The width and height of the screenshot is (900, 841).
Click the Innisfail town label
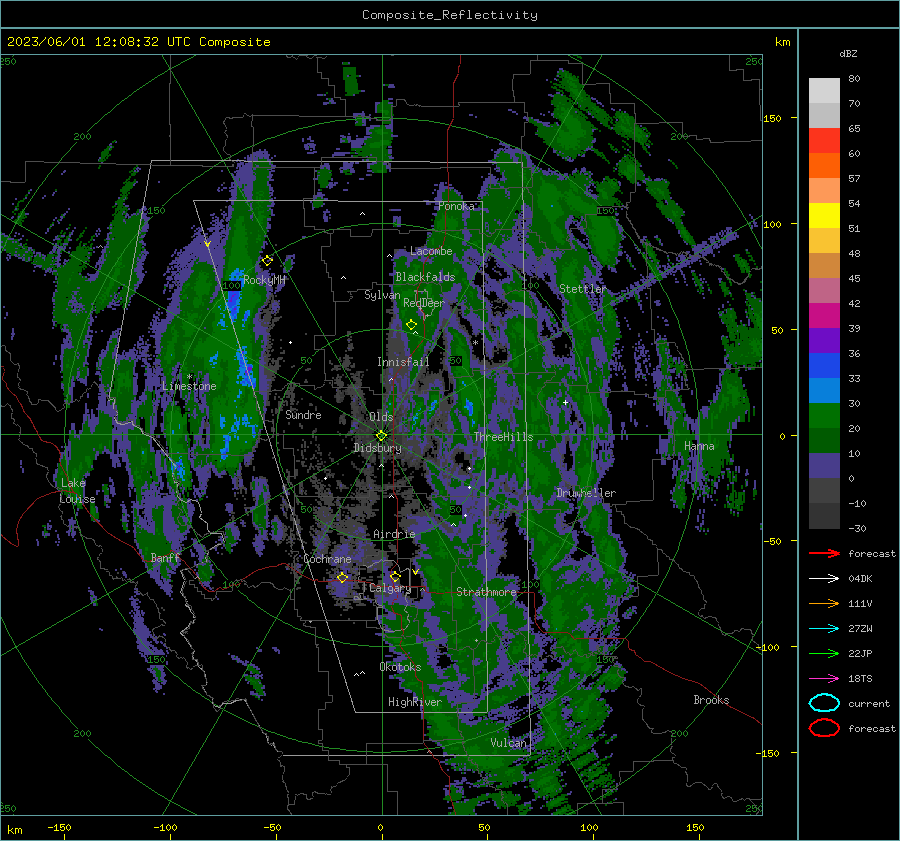[403, 362]
